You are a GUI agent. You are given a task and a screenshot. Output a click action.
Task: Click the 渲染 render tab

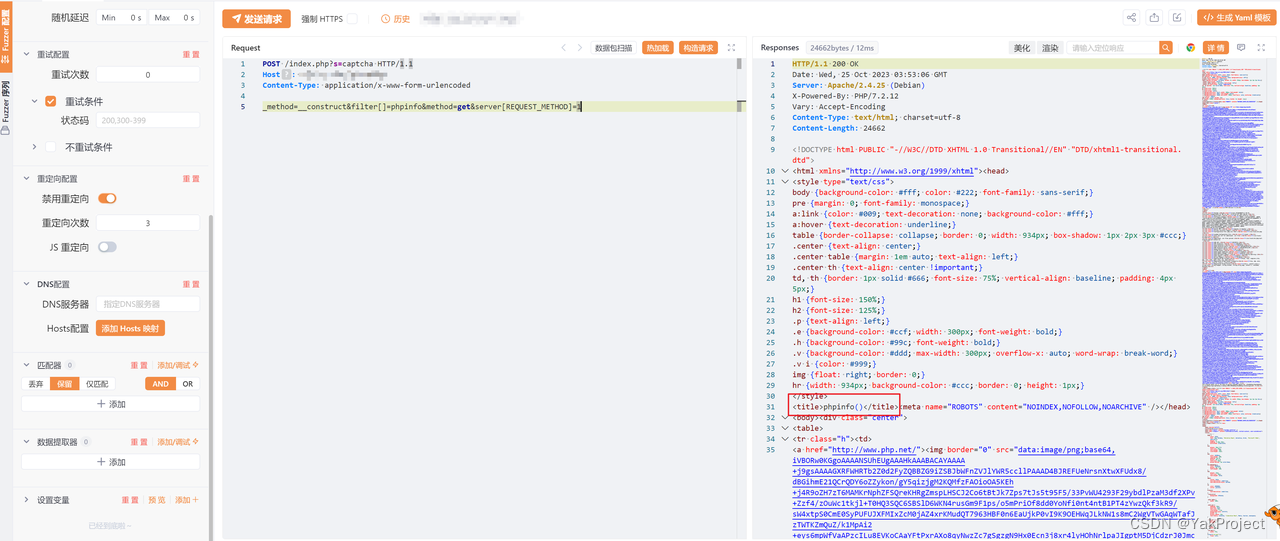1050,48
